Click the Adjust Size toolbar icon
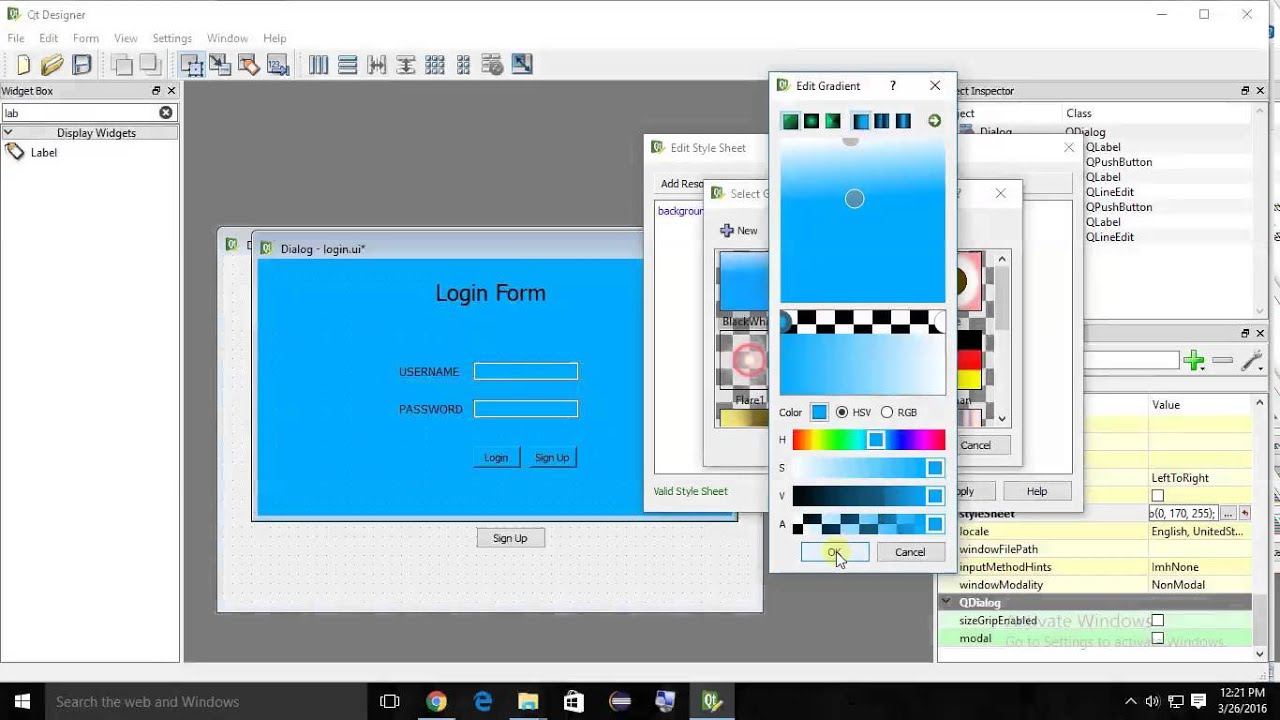 point(521,65)
